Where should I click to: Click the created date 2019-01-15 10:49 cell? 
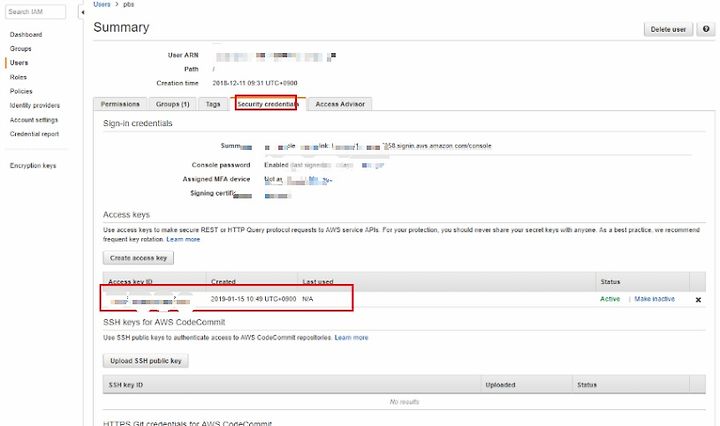pyautogui.click(x=253, y=299)
